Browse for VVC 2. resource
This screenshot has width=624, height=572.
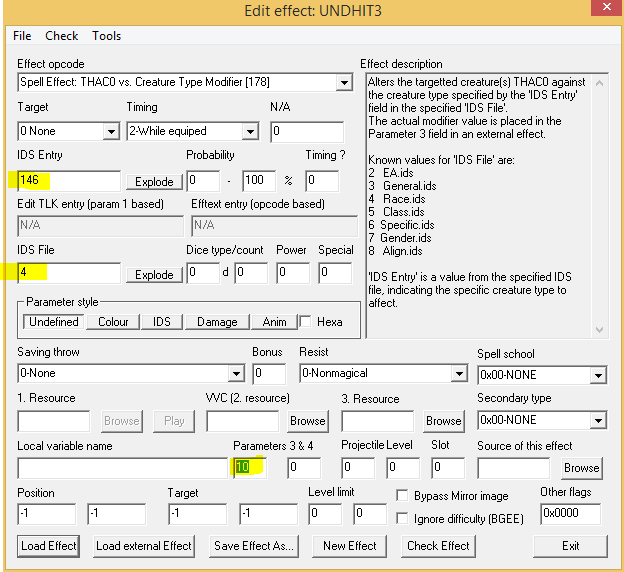[308, 421]
